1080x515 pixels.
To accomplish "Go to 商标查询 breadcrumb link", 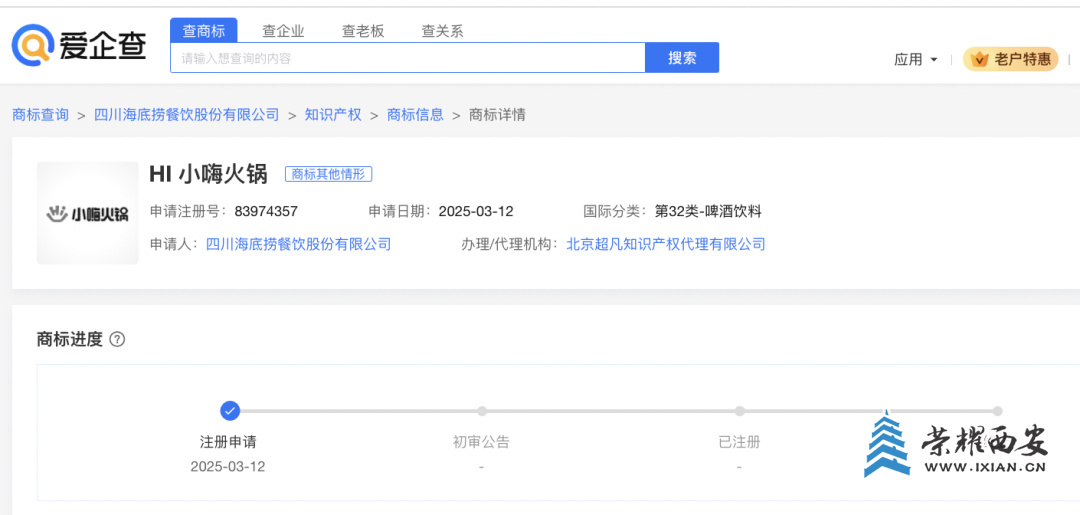I will pos(41,115).
